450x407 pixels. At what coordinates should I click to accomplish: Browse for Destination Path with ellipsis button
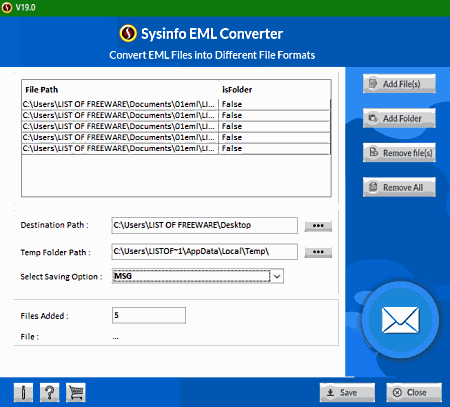click(318, 226)
